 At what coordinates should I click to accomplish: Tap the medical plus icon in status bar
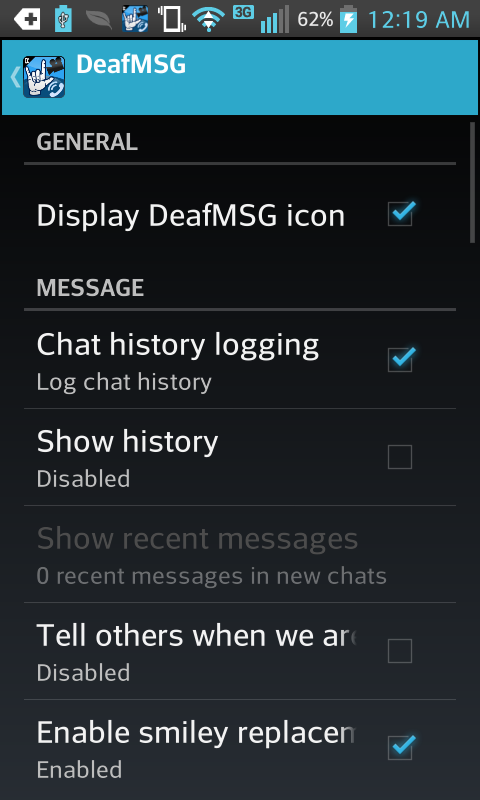27,19
